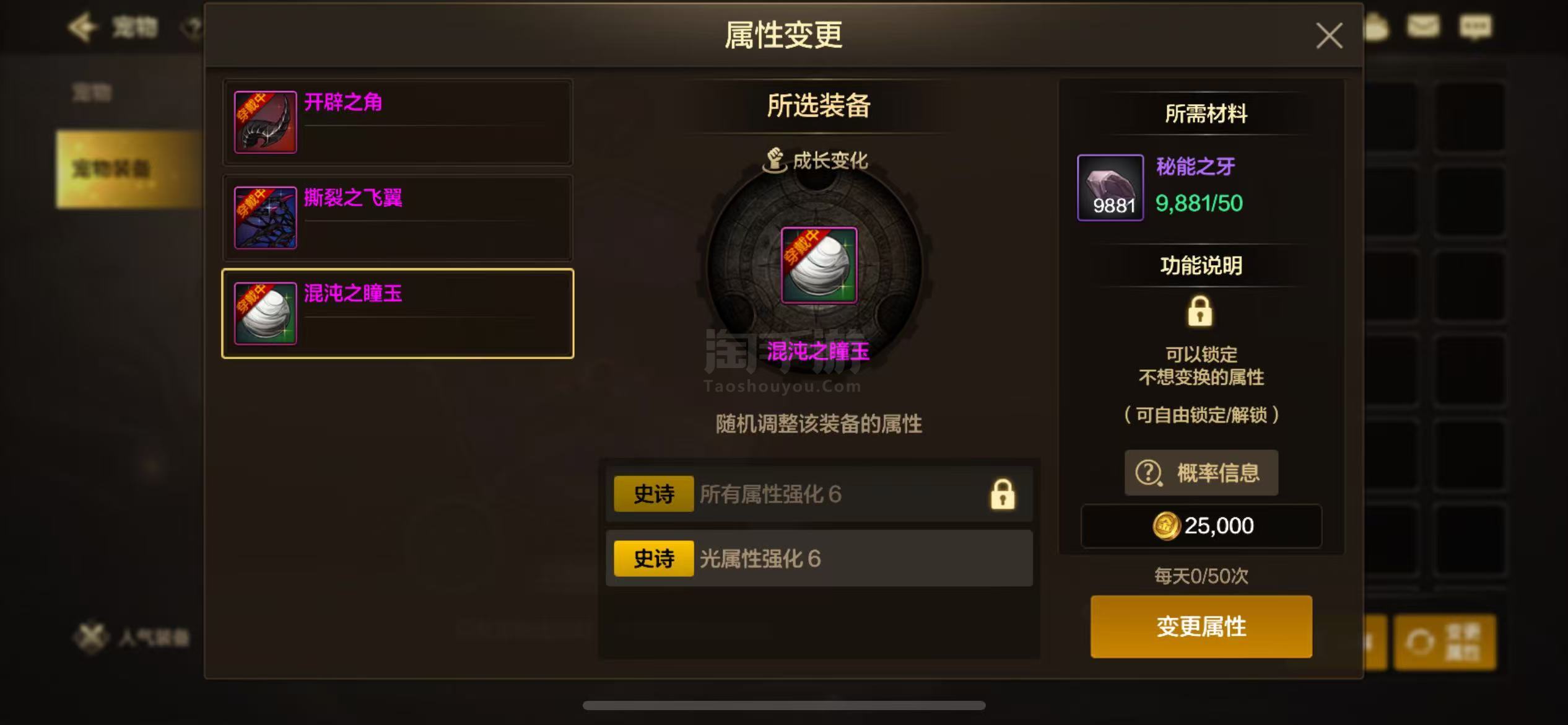Click the 撕裂之飞翼 wing equipment icon
1568x725 pixels.
pyautogui.click(x=265, y=217)
